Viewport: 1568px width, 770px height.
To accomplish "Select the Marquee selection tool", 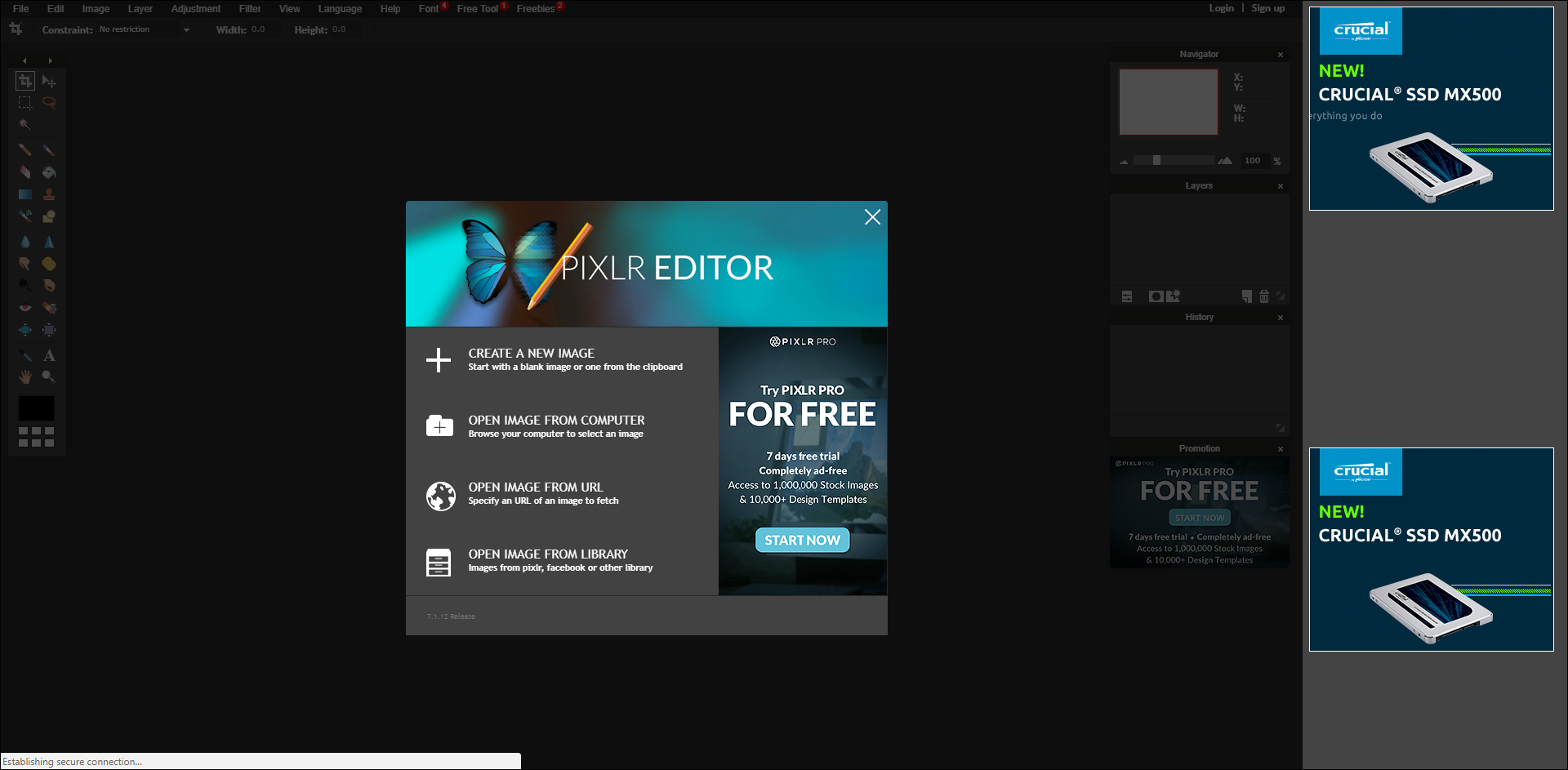I will (x=24, y=103).
